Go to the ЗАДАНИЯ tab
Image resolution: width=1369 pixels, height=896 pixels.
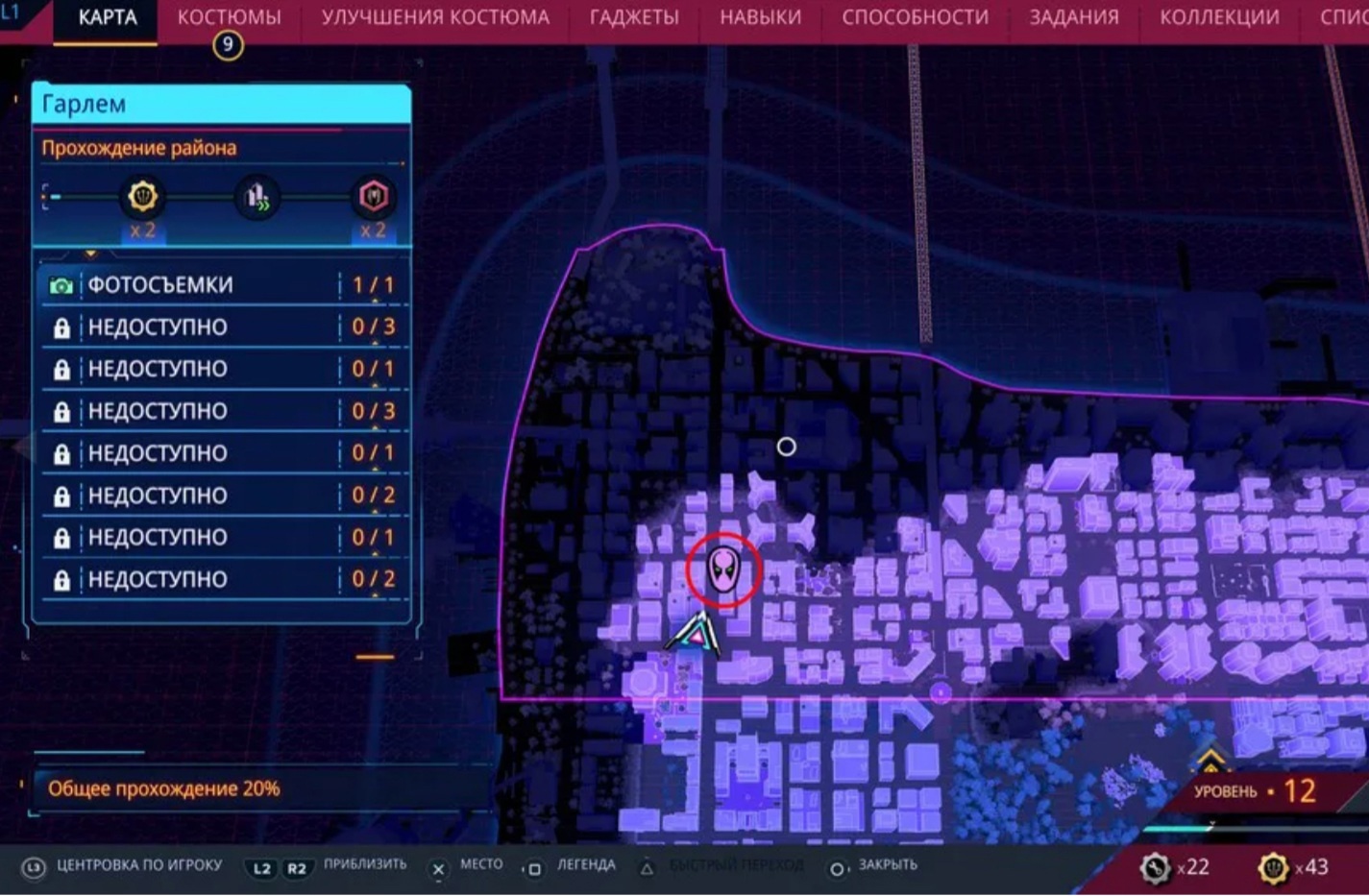point(1073,17)
